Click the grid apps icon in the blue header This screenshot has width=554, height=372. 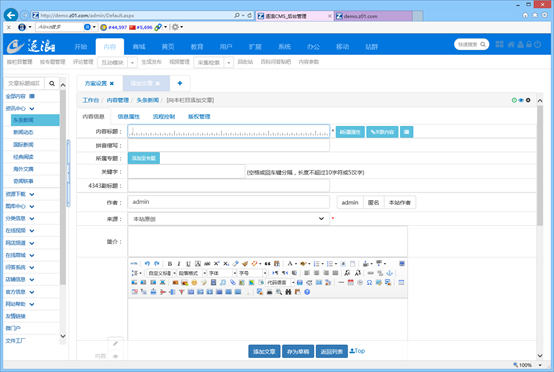click(x=499, y=44)
